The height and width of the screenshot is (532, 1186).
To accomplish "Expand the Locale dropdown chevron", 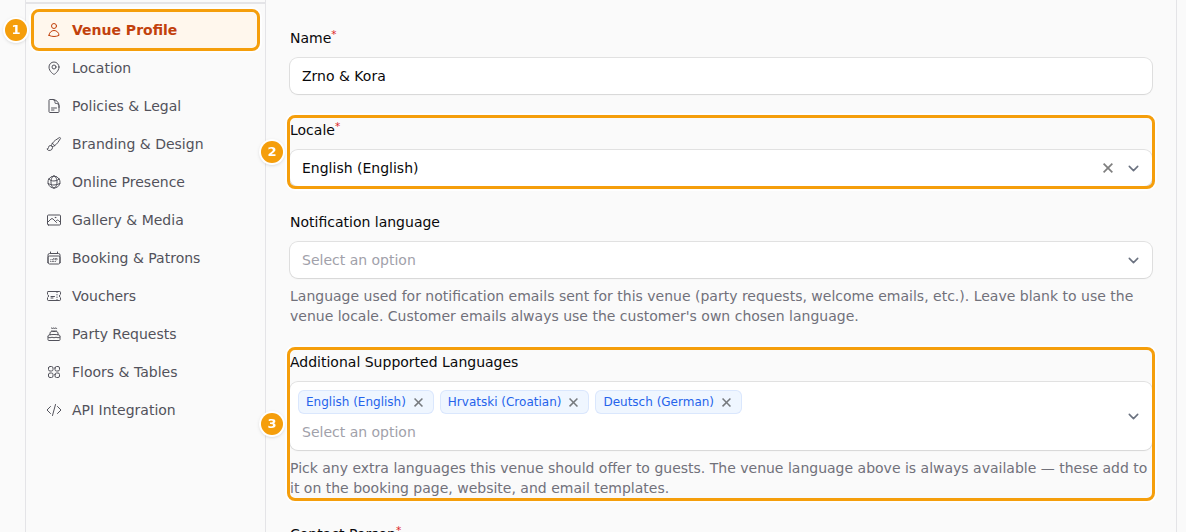I will click(1133, 168).
